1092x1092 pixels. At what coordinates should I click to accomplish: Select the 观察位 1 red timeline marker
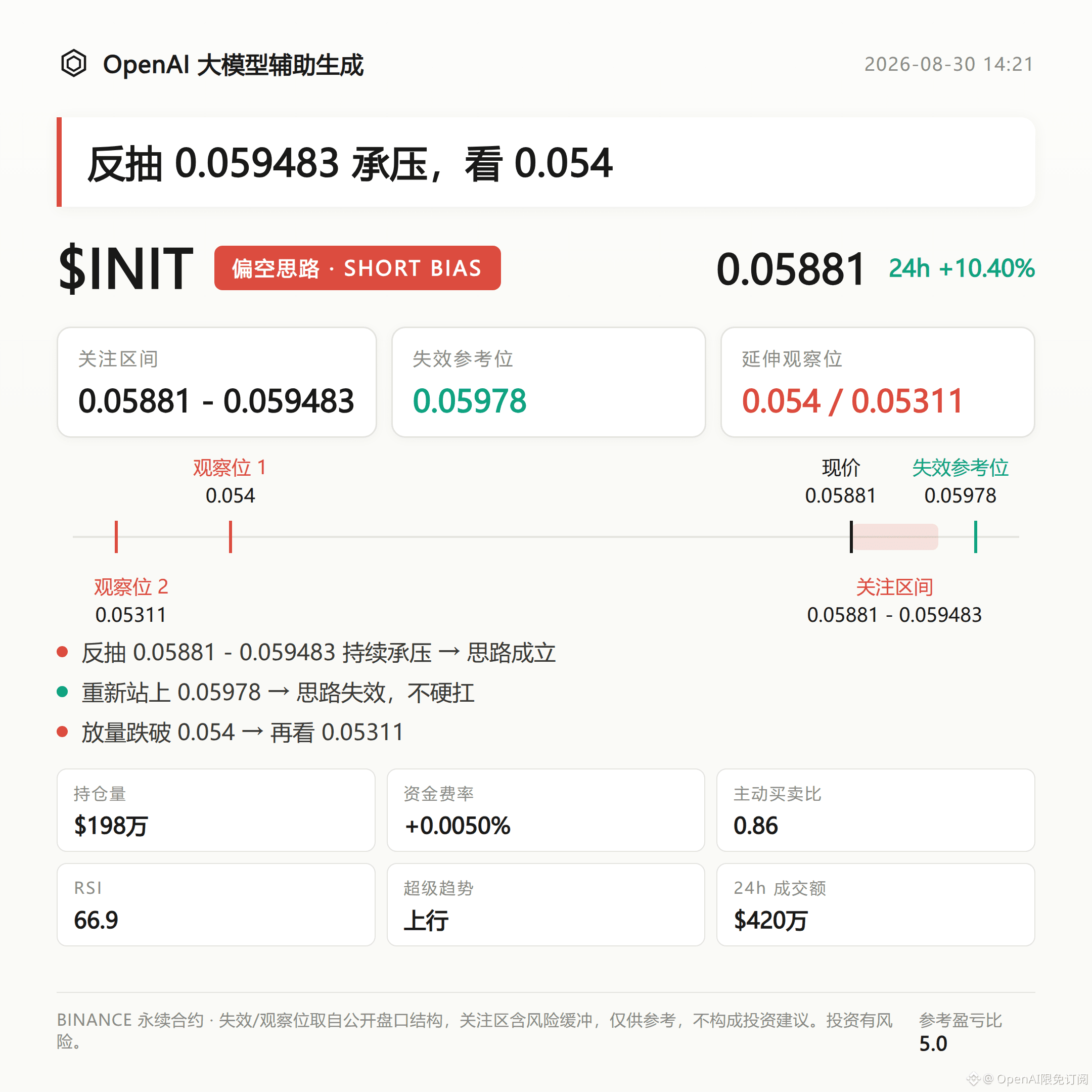pyautogui.click(x=230, y=536)
